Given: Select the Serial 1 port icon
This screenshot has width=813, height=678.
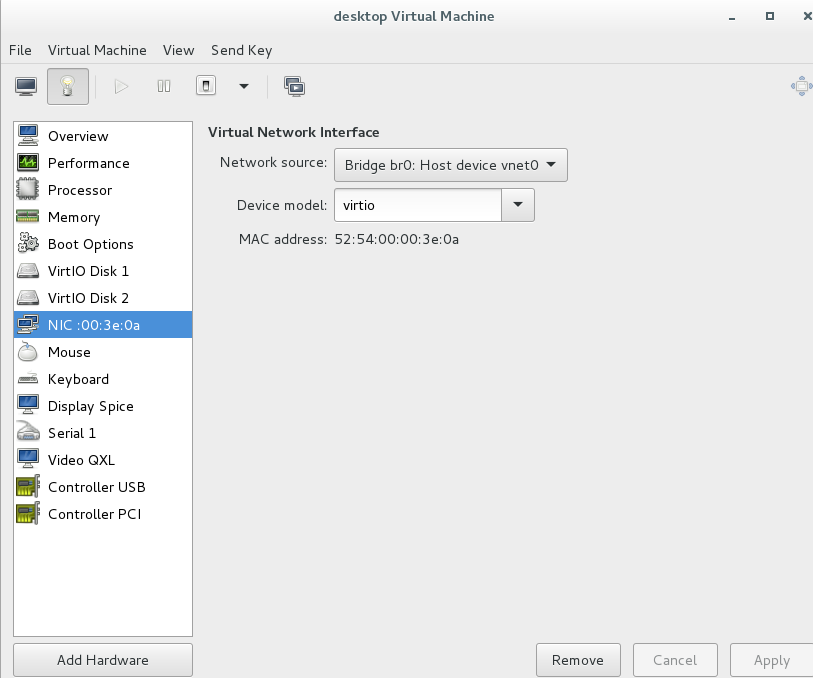Looking at the screenshot, I should click(x=28, y=432).
